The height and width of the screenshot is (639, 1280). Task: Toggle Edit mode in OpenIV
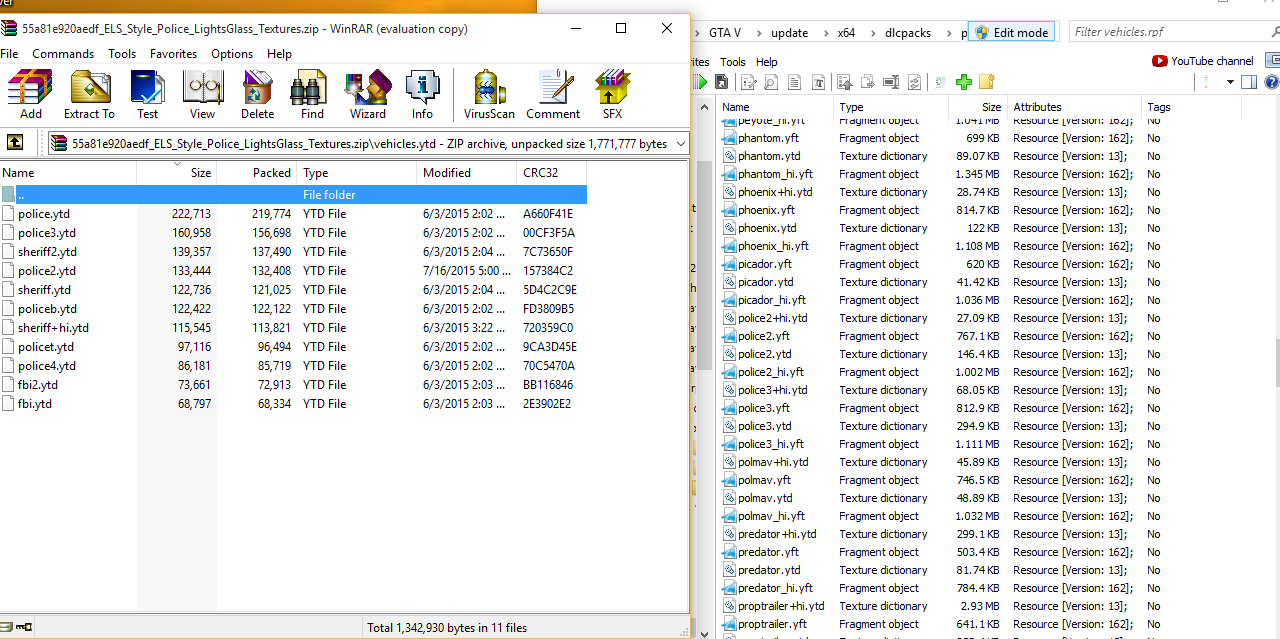click(1011, 32)
